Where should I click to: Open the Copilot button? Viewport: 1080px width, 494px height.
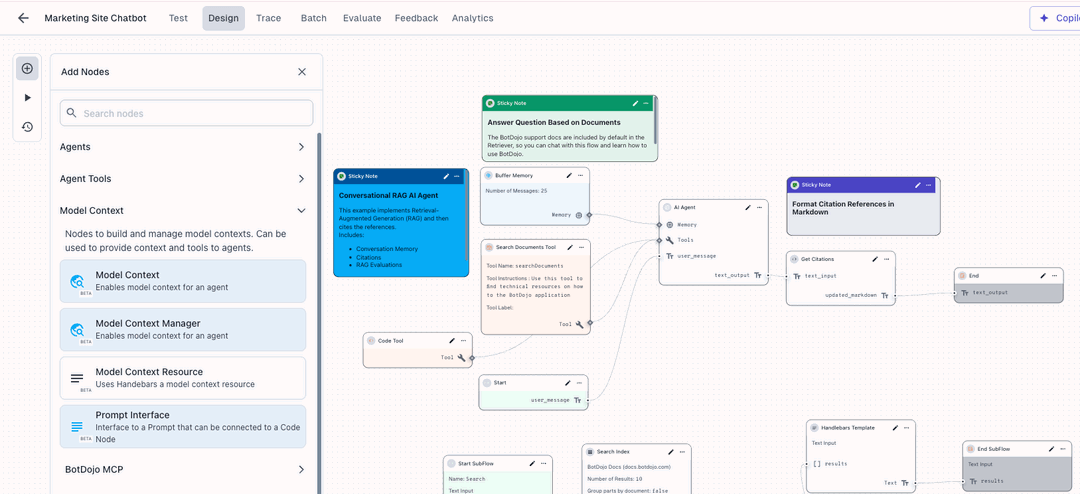coord(1055,19)
